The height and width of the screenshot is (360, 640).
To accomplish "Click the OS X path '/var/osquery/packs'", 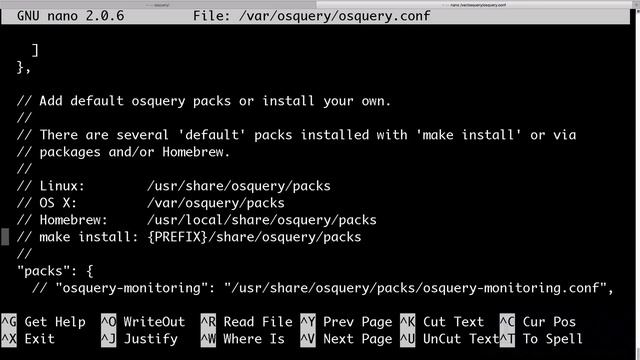I will click(x=216, y=203).
